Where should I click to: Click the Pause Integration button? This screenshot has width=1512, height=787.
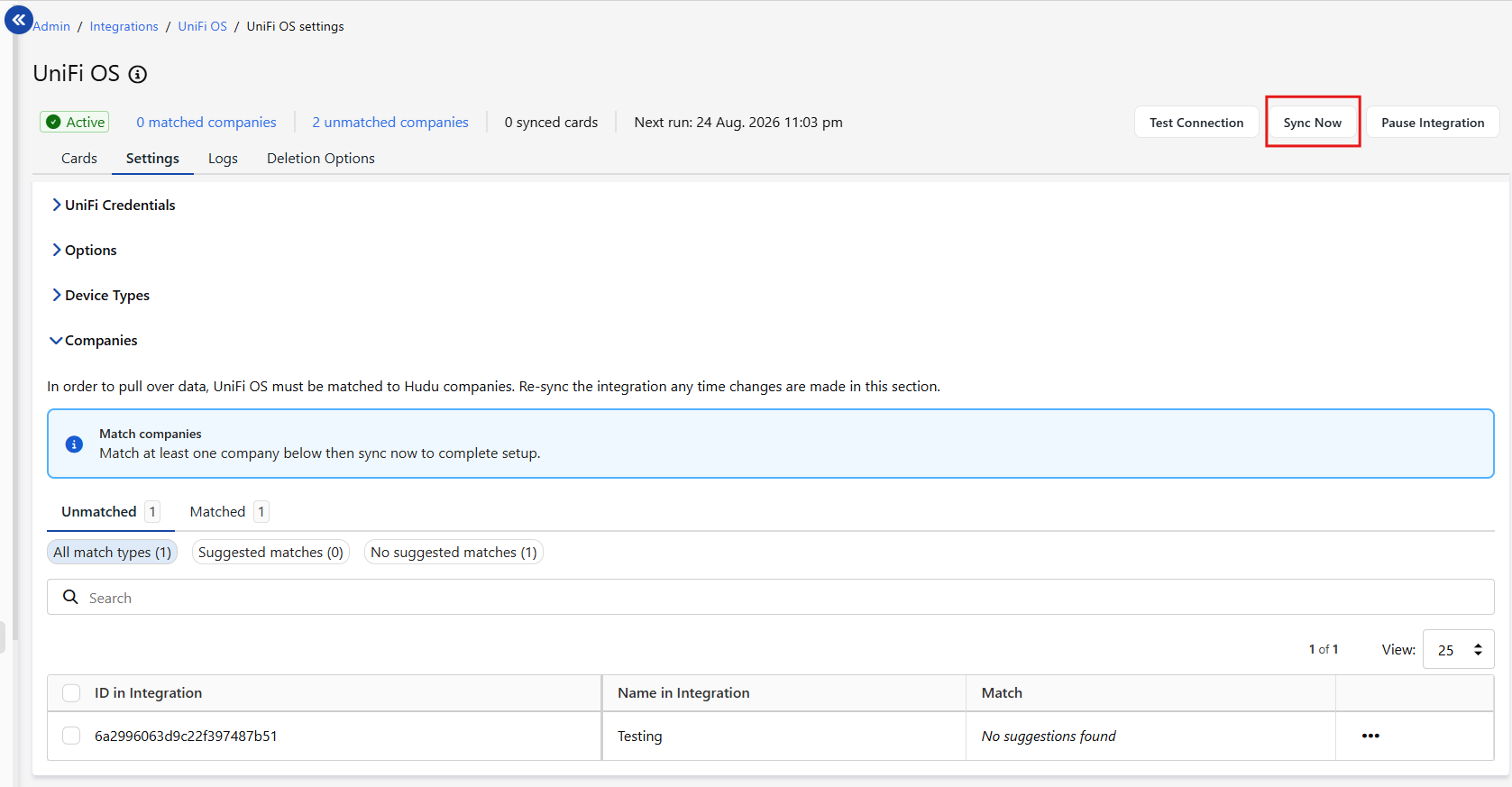1433,123
